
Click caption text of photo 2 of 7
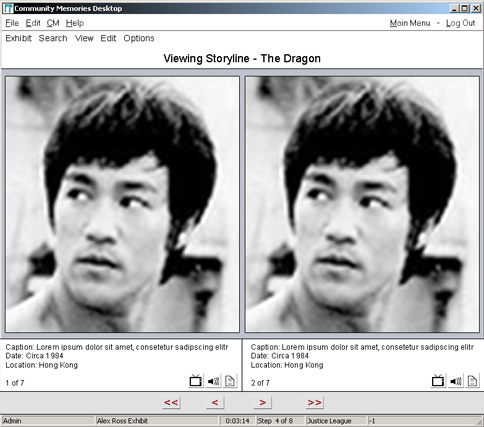(x=362, y=347)
